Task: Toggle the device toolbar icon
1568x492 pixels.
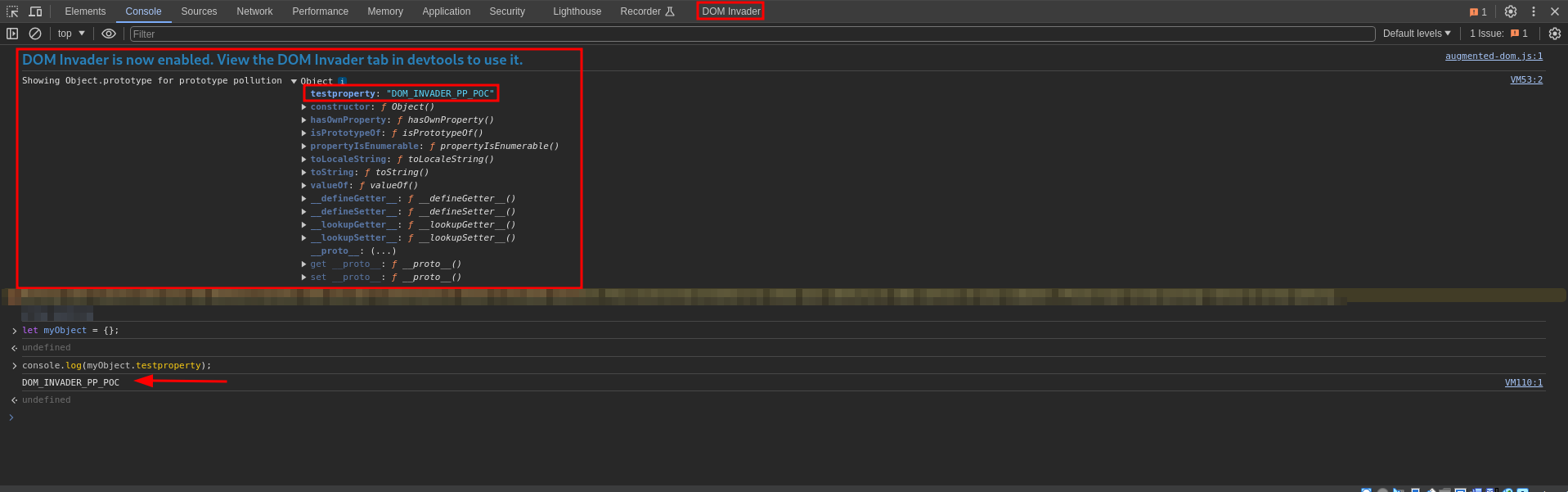Action: [x=35, y=11]
